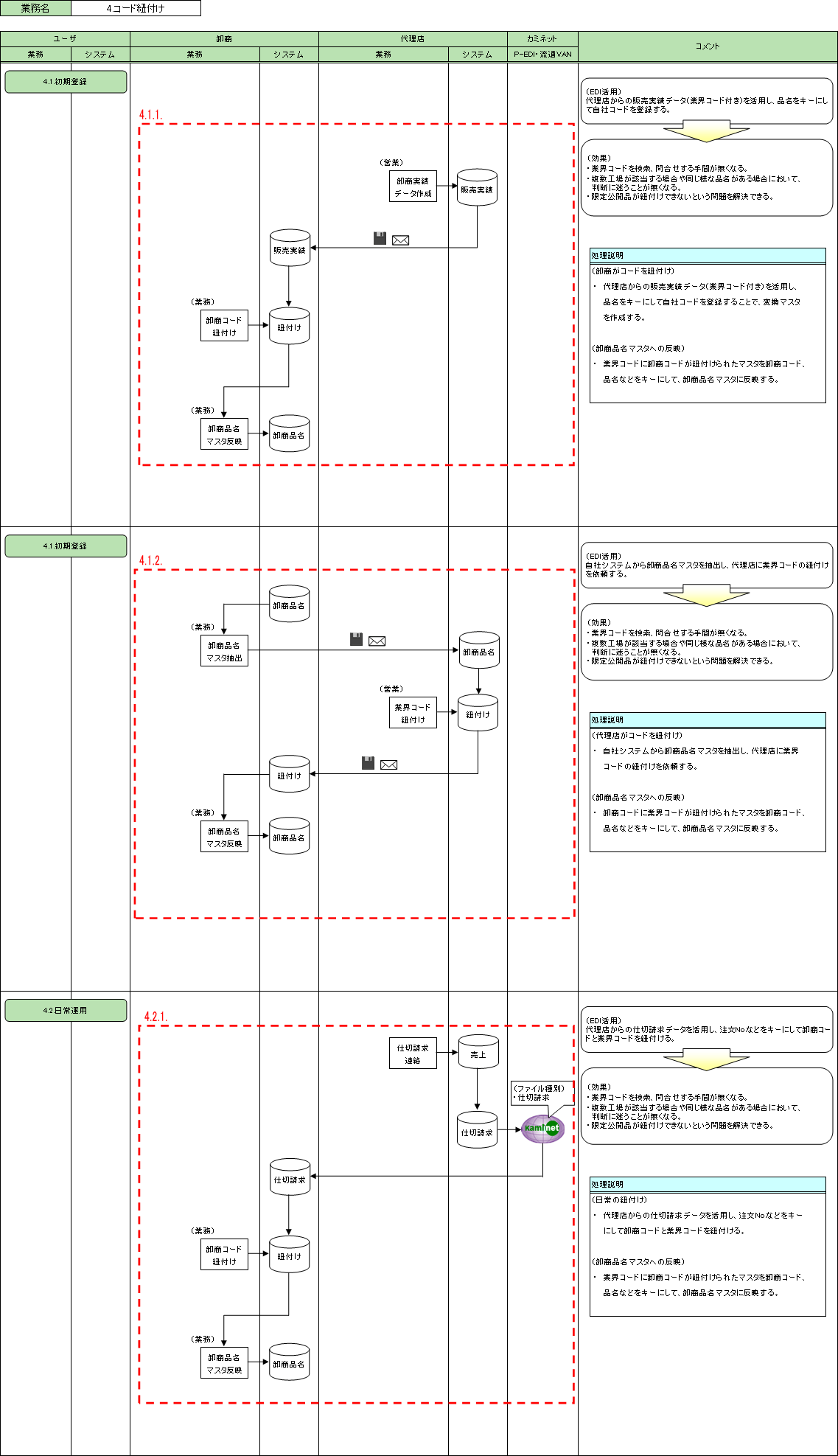The height and width of the screenshot is (1456, 838).
Task: Click the P-EDI・流通VAN sub-header
Action: [542, 55]
